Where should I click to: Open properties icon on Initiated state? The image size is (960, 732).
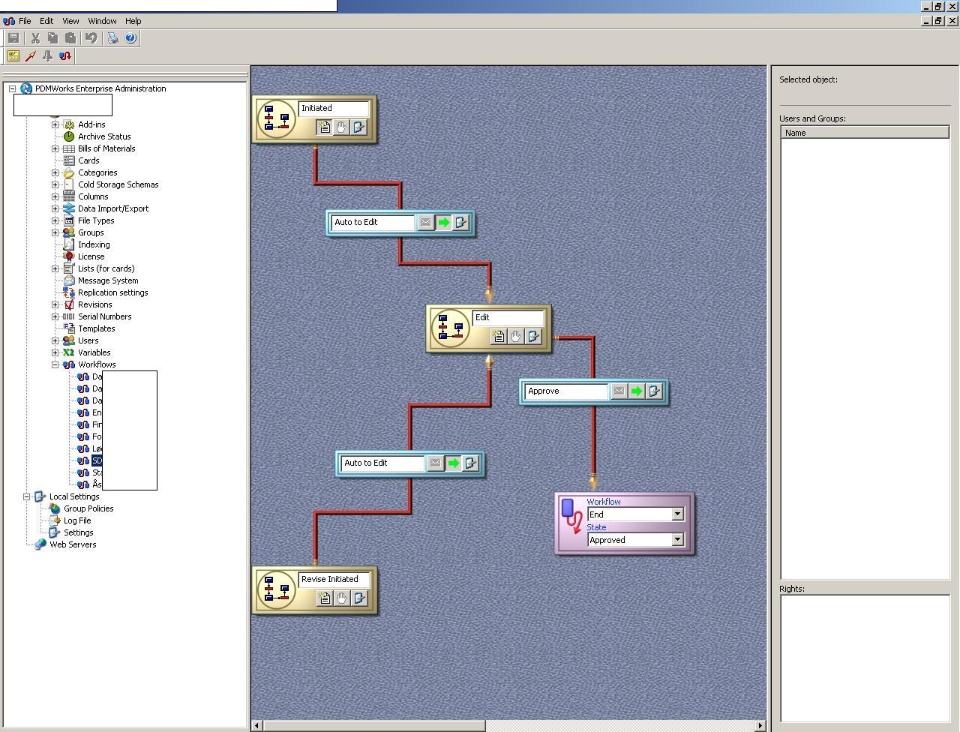324,127
